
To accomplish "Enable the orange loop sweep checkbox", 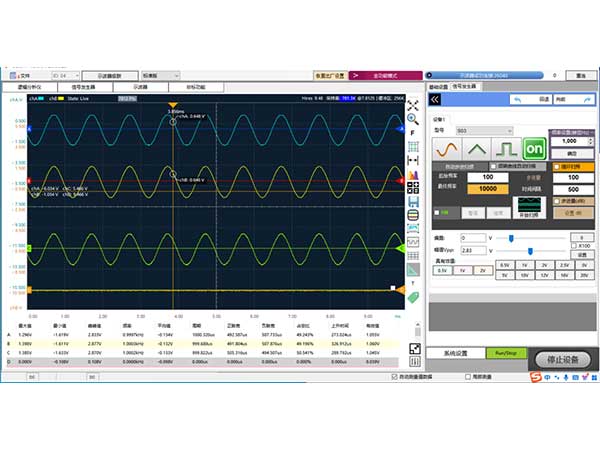I will [x=557, y=167].
